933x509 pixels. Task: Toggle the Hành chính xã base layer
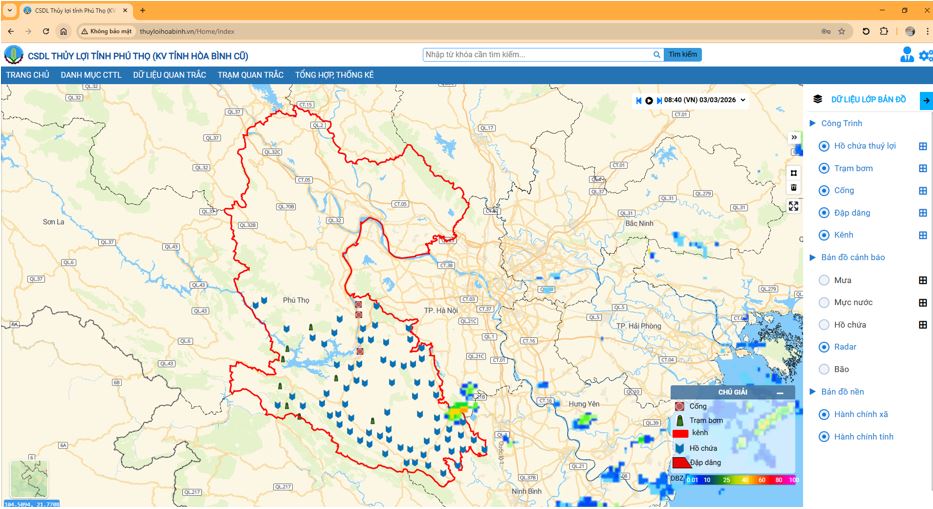pos(824,414)
